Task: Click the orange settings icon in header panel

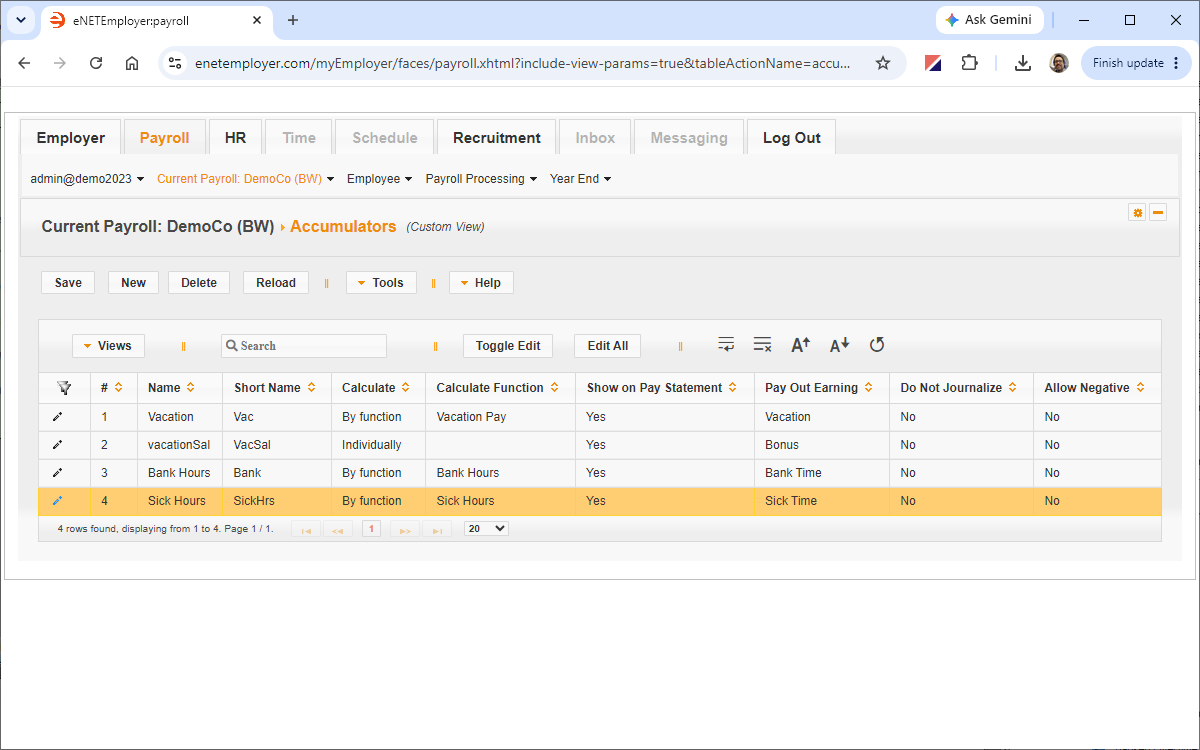Action: [1137, 212]
